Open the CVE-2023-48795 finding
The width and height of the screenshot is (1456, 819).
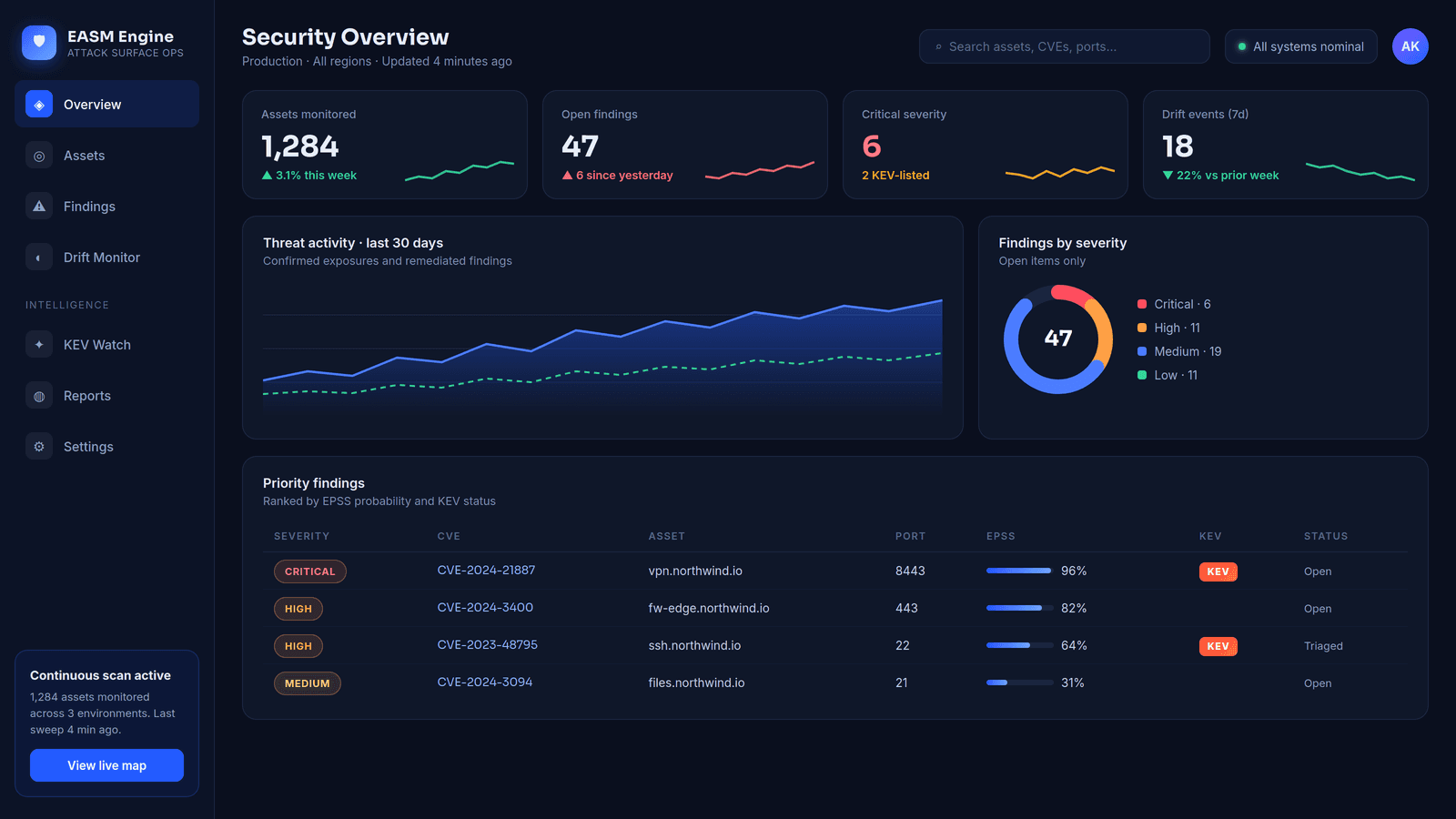[x=487, y=644]
